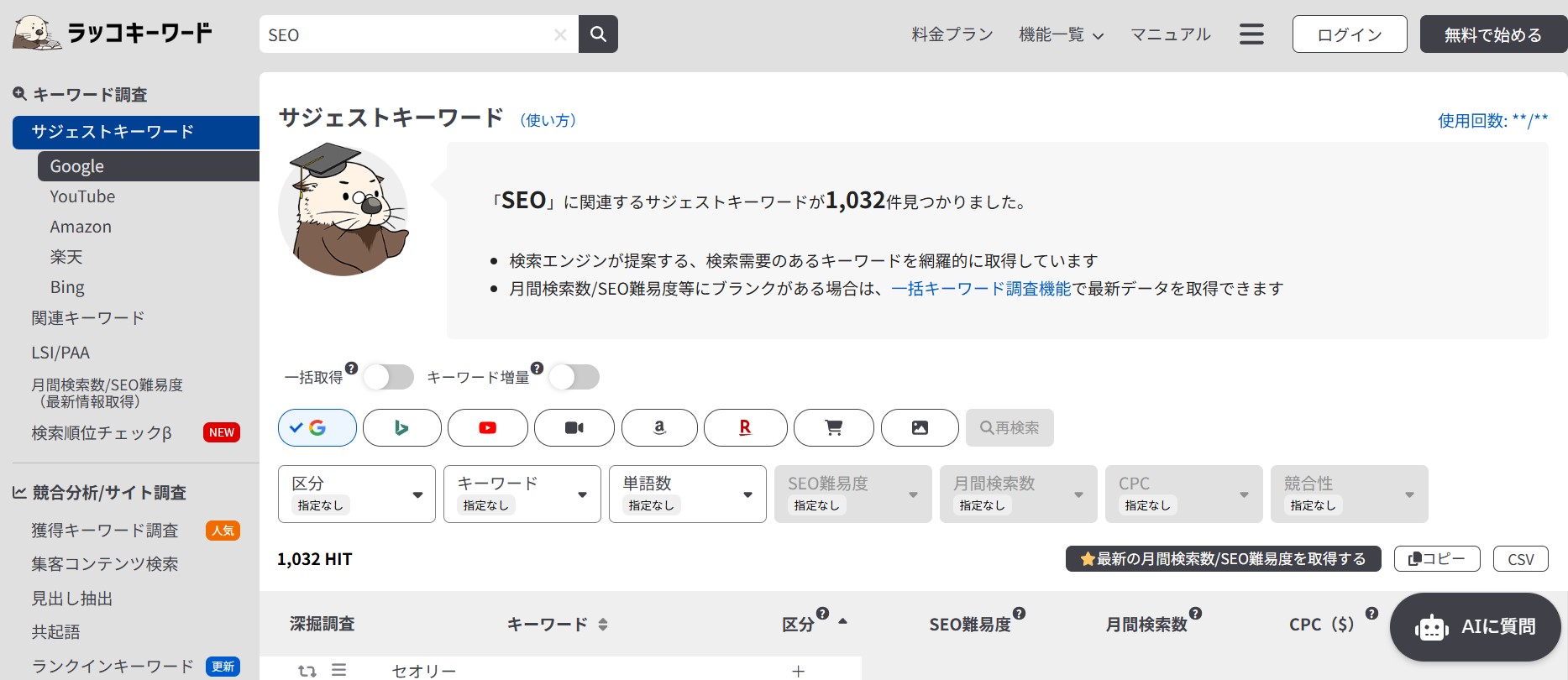Sort by キーワード column arrows

603,625
